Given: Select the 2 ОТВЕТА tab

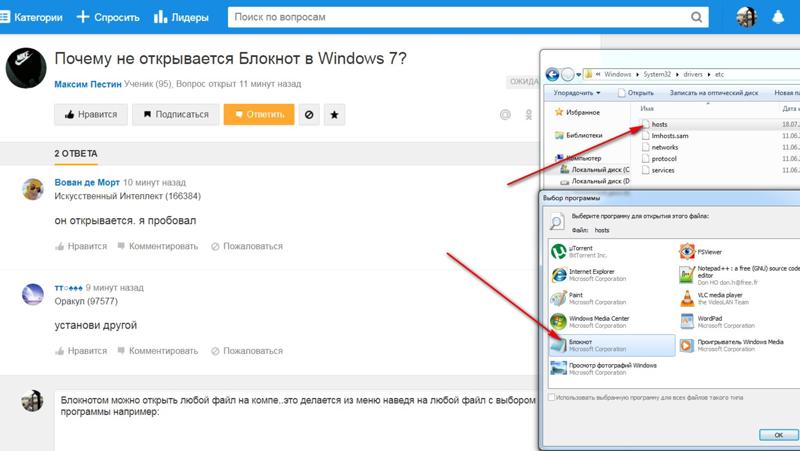Looking at the screenshot, I should [76, 154].
